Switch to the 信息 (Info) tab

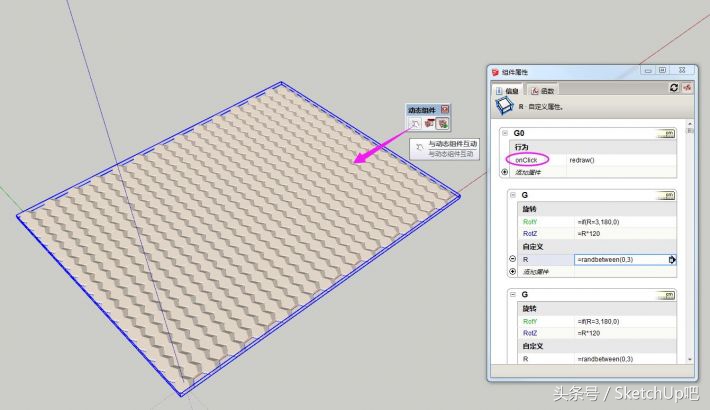click(x=508, y=91)
